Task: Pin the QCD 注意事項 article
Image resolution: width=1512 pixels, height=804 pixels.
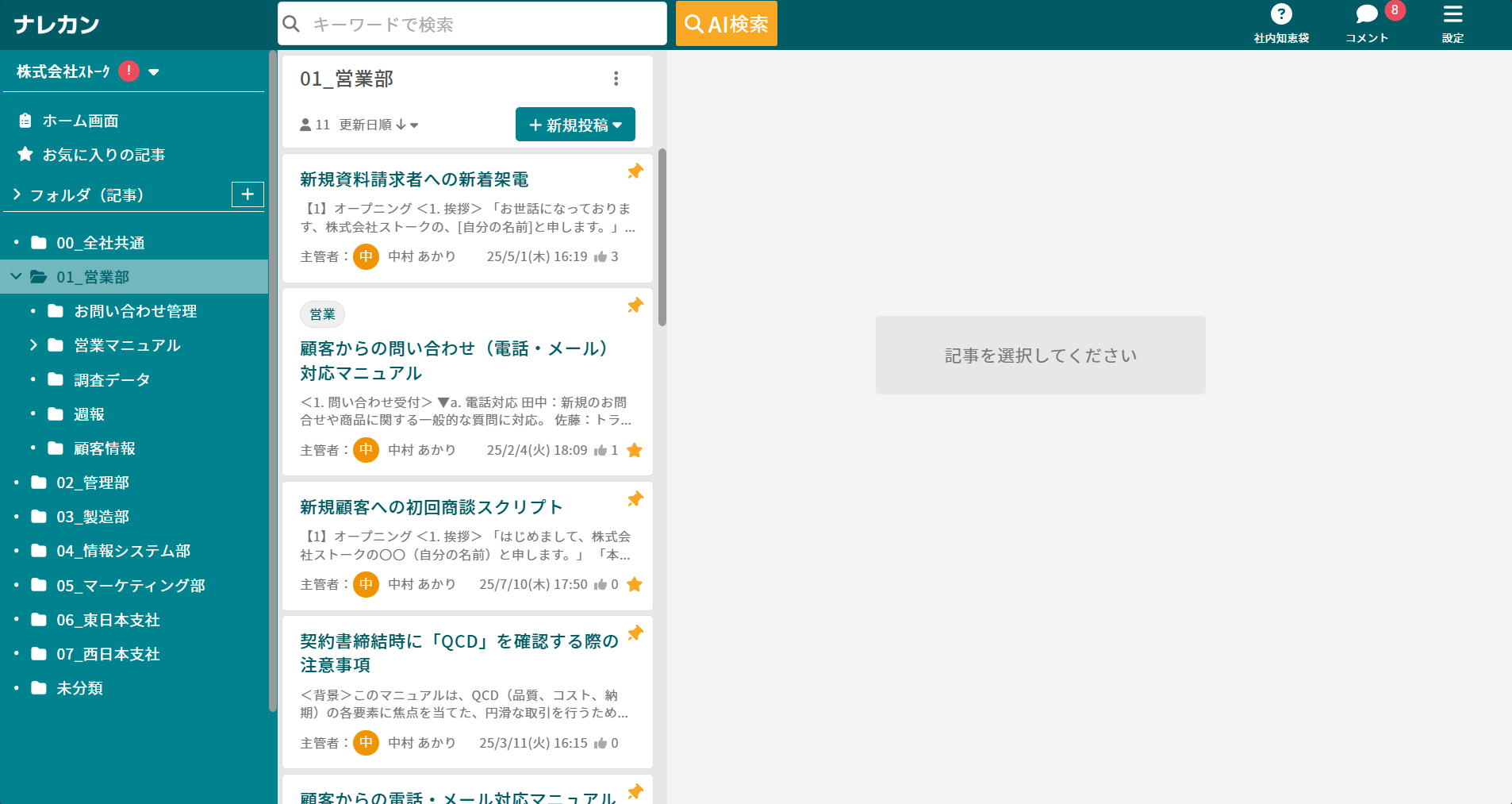Action: 635,633
